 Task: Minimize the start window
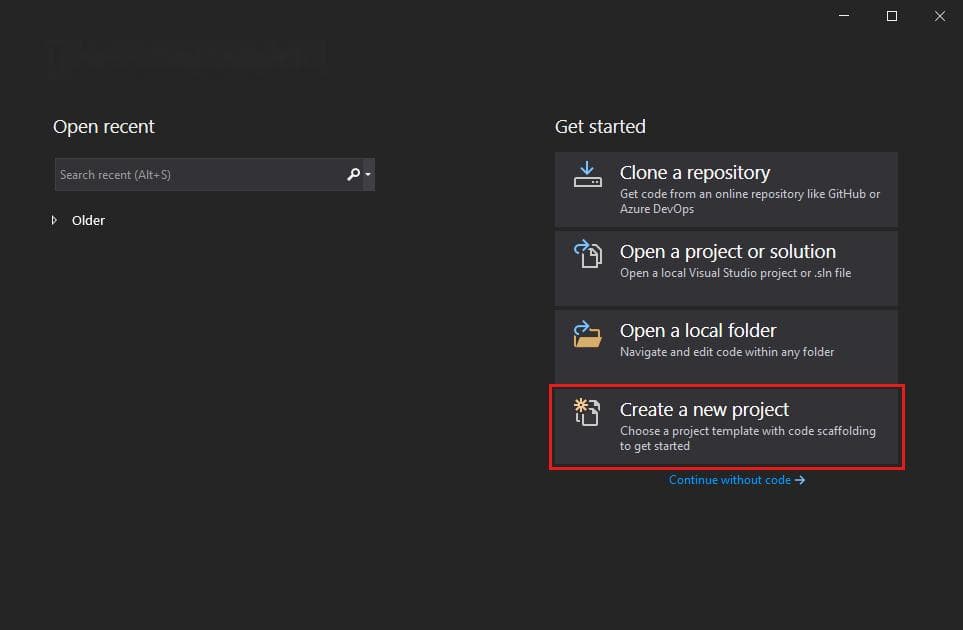844,16
